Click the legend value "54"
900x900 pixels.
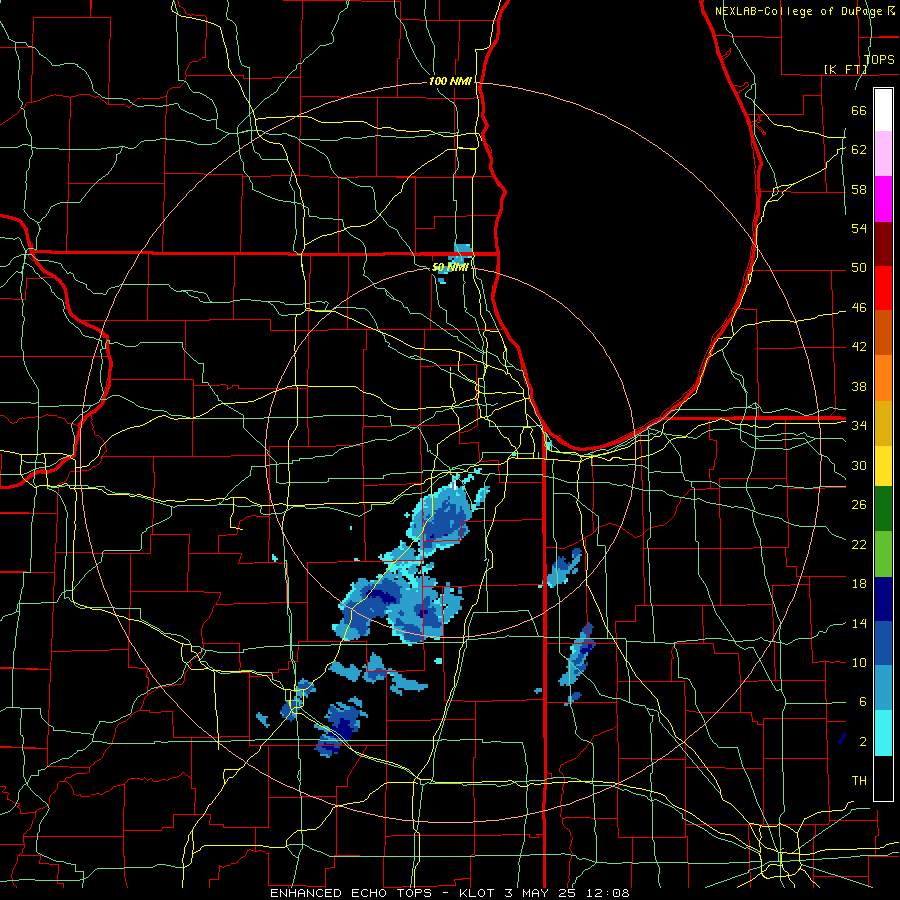pos(859,228)
